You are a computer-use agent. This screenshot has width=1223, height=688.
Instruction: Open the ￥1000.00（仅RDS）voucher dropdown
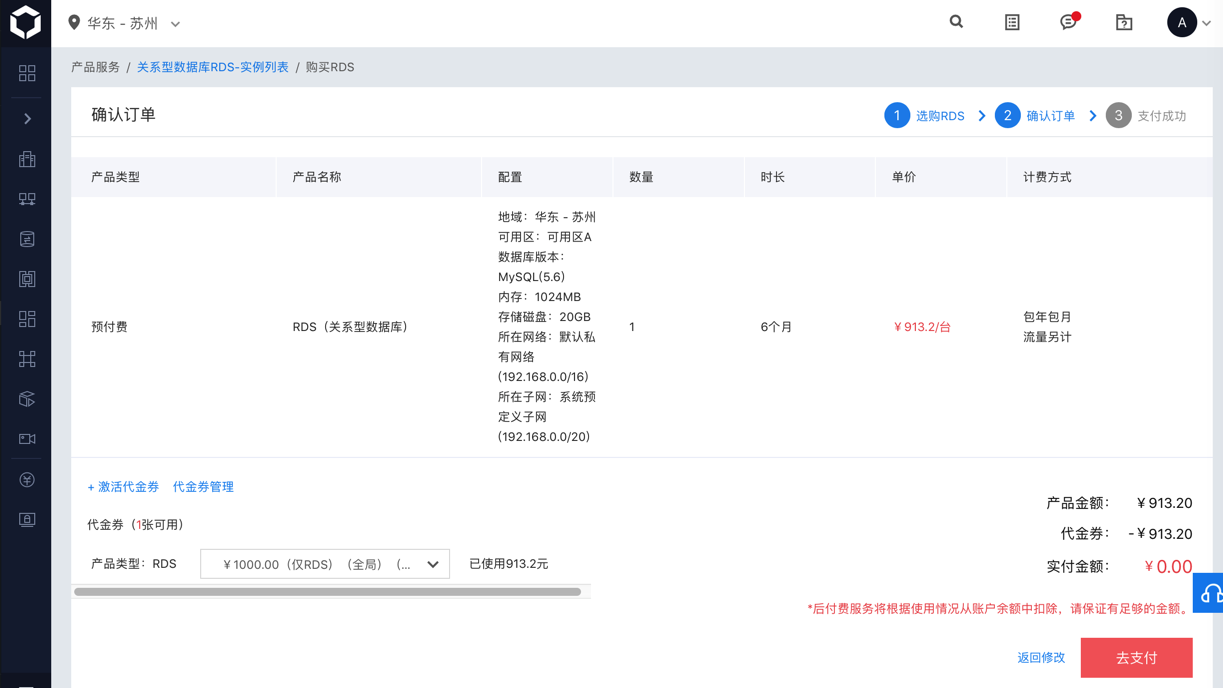325,564
